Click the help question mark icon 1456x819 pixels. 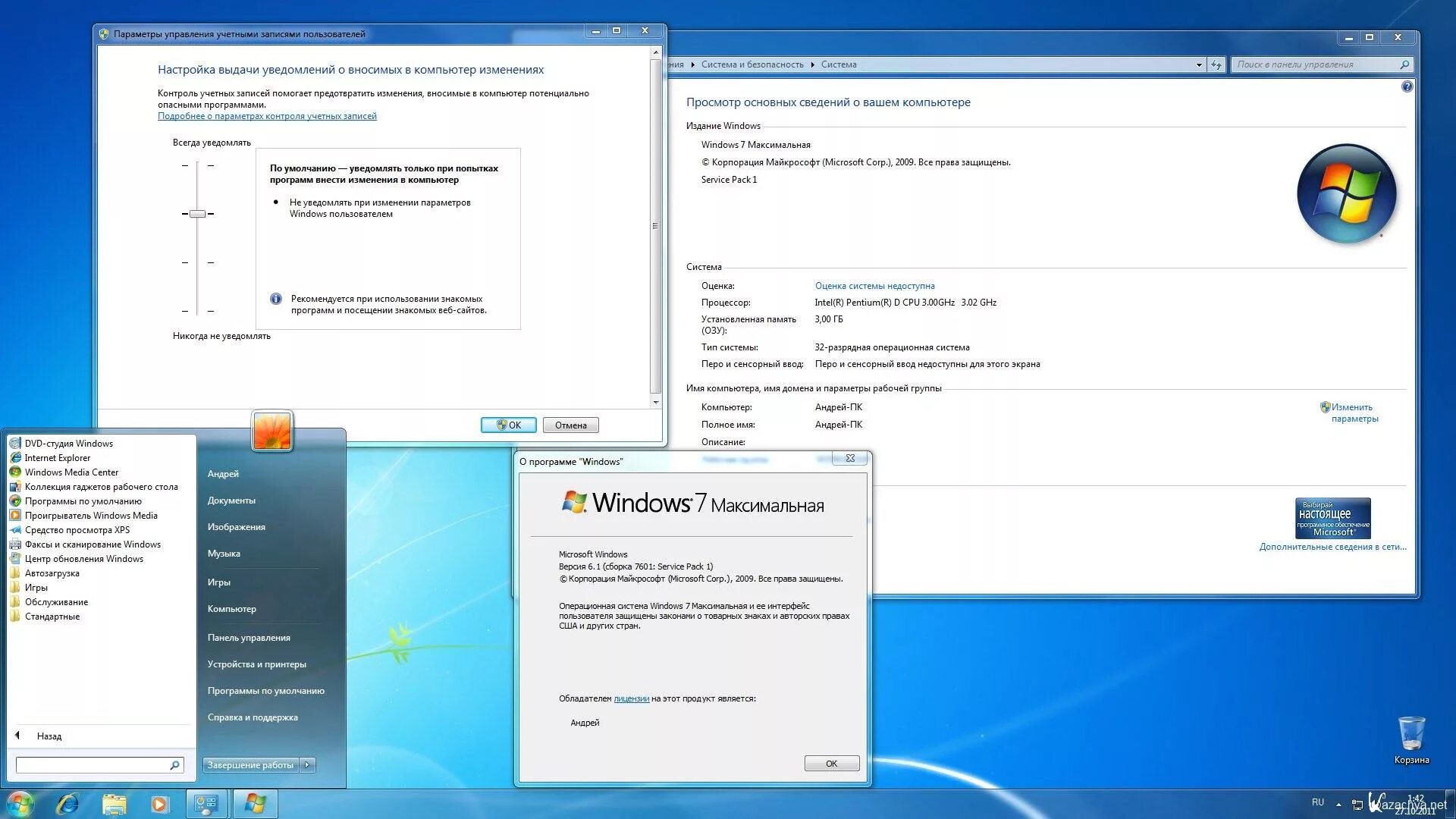coord(1407,86)
